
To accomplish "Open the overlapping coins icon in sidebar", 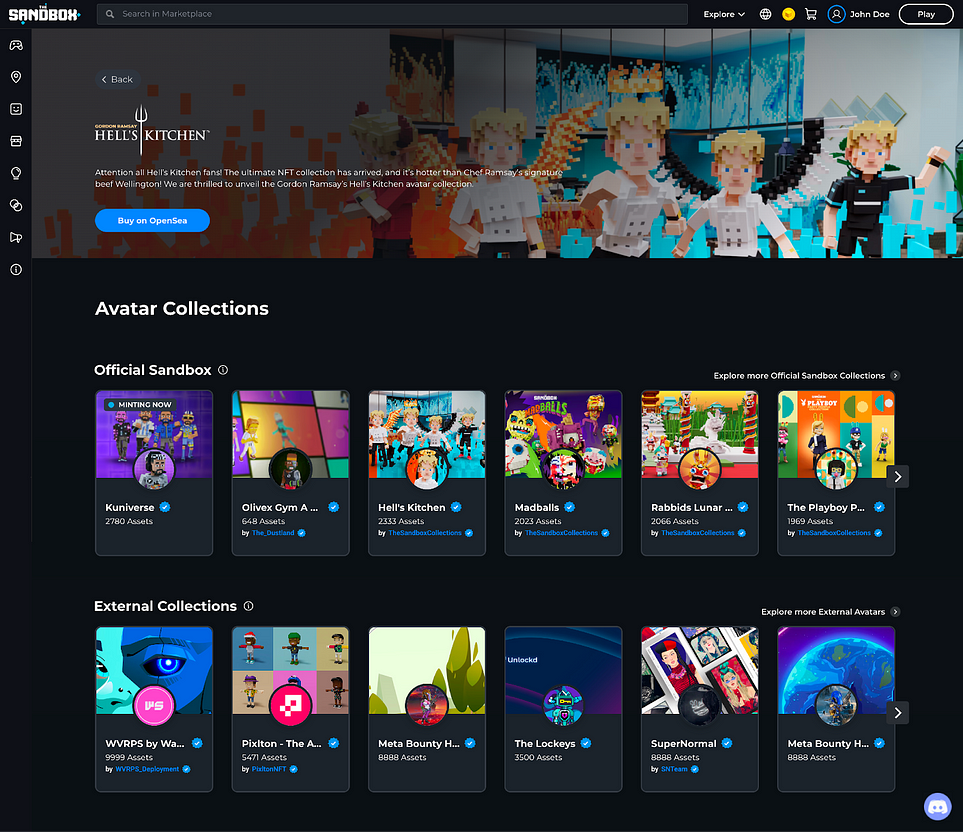I will pos(16,205).
